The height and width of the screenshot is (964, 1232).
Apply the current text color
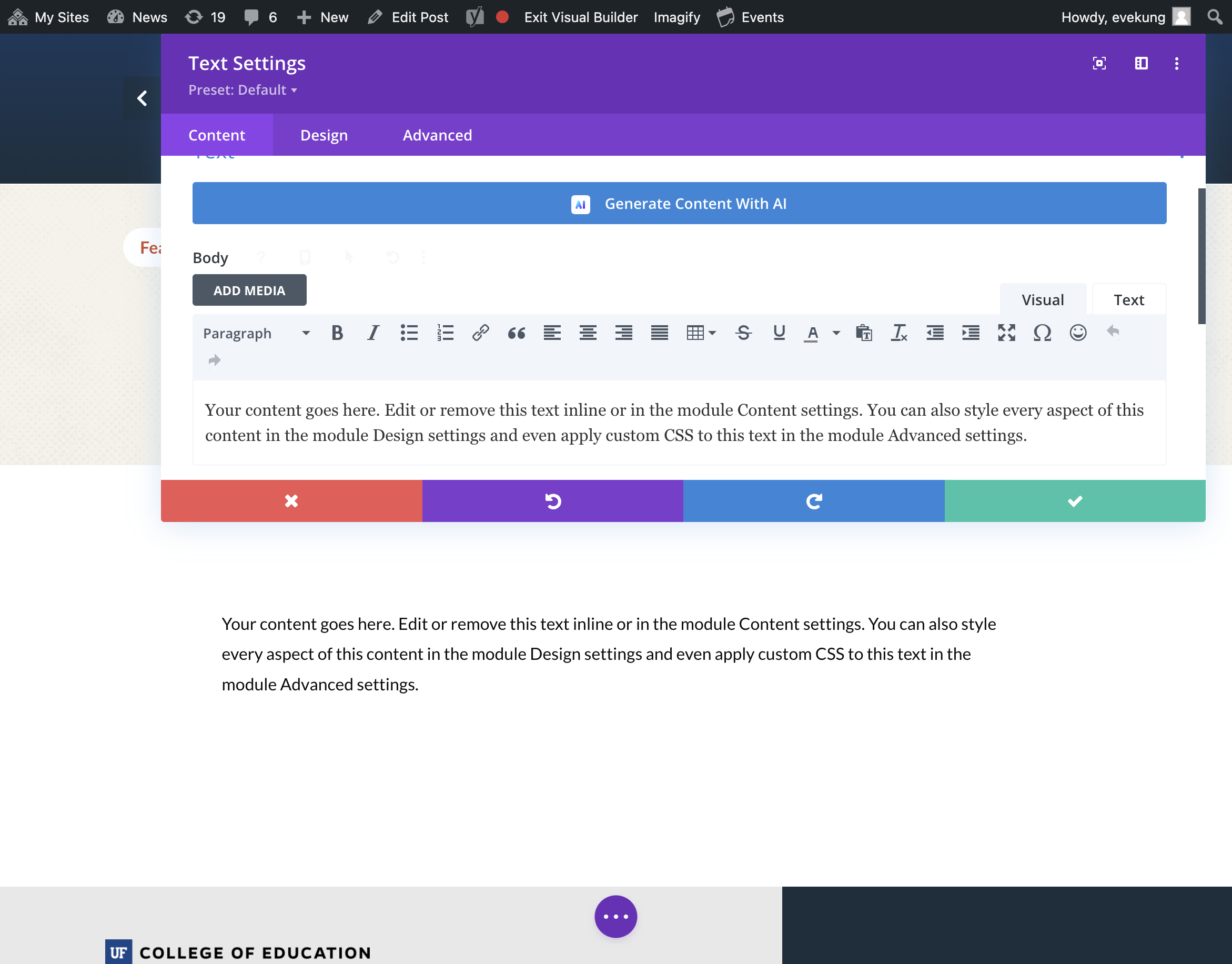[x=812, y=333]
